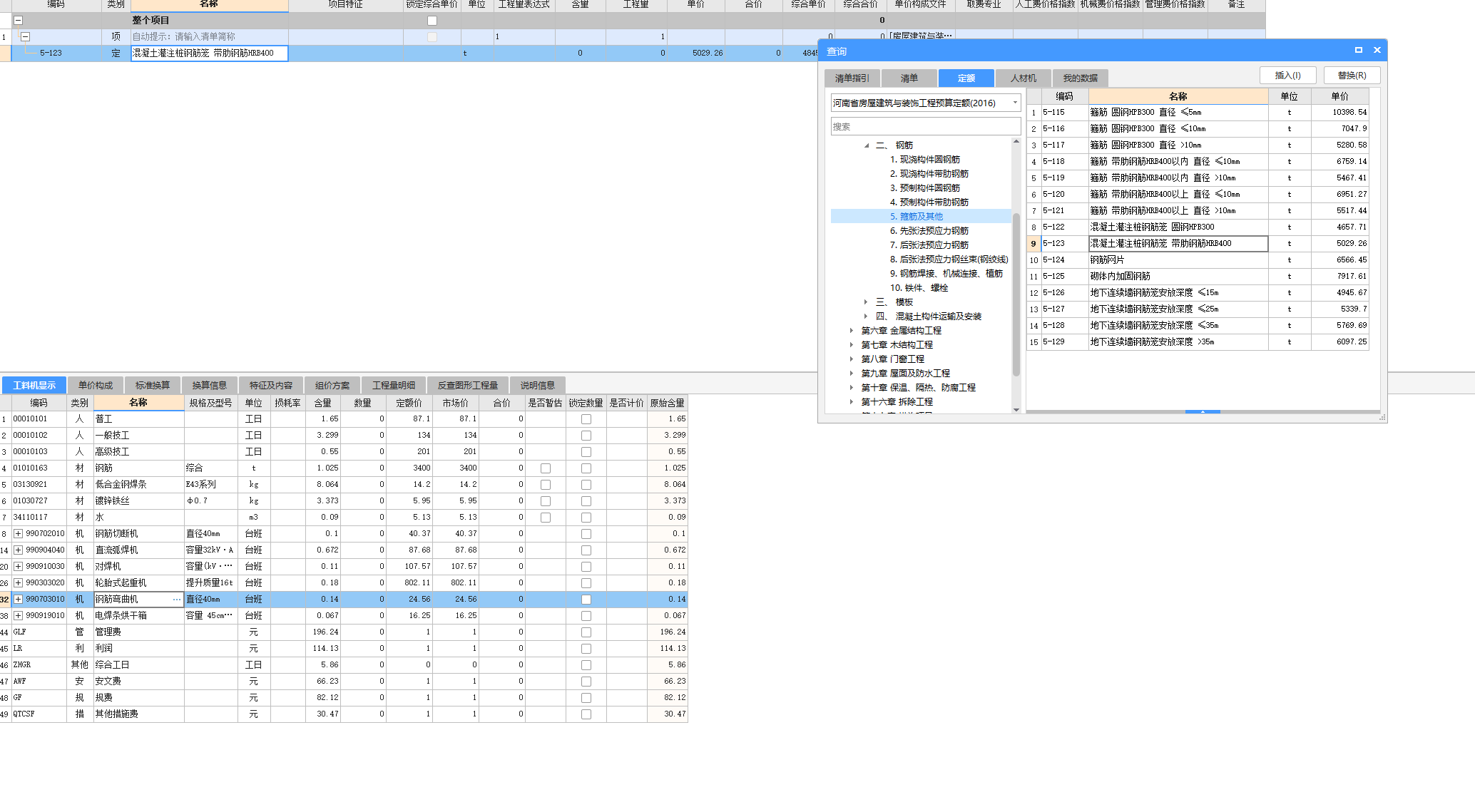Open 反查图形工程量 tab
The height and width of the screenshot is (812, 1475).
(x=468, y=386)
